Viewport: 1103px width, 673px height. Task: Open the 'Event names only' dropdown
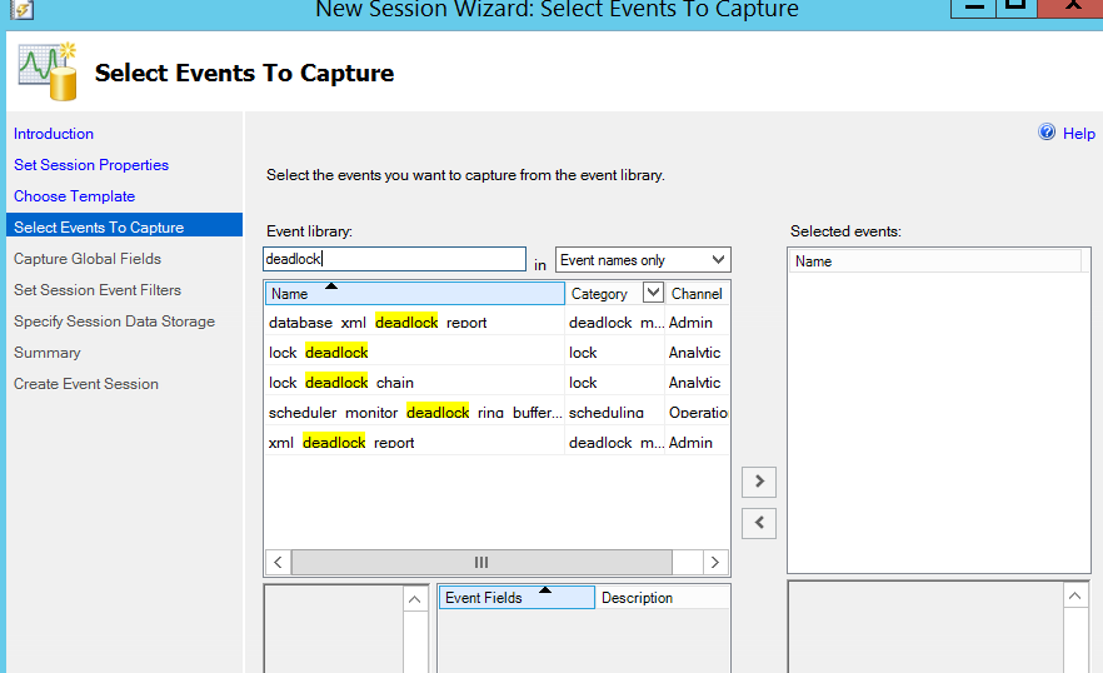pos(643,260)
